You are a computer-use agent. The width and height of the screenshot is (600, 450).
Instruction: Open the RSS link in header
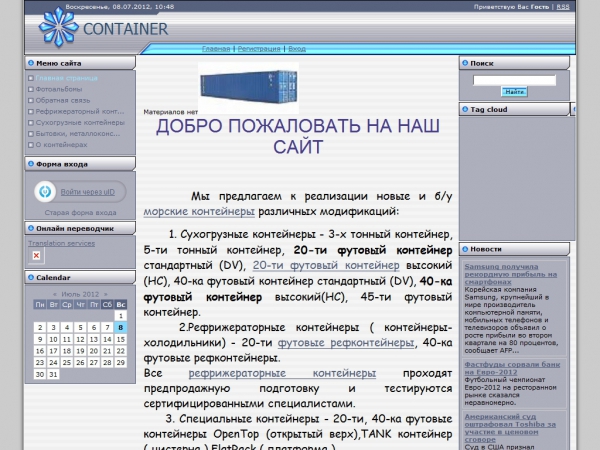point(563,6)
